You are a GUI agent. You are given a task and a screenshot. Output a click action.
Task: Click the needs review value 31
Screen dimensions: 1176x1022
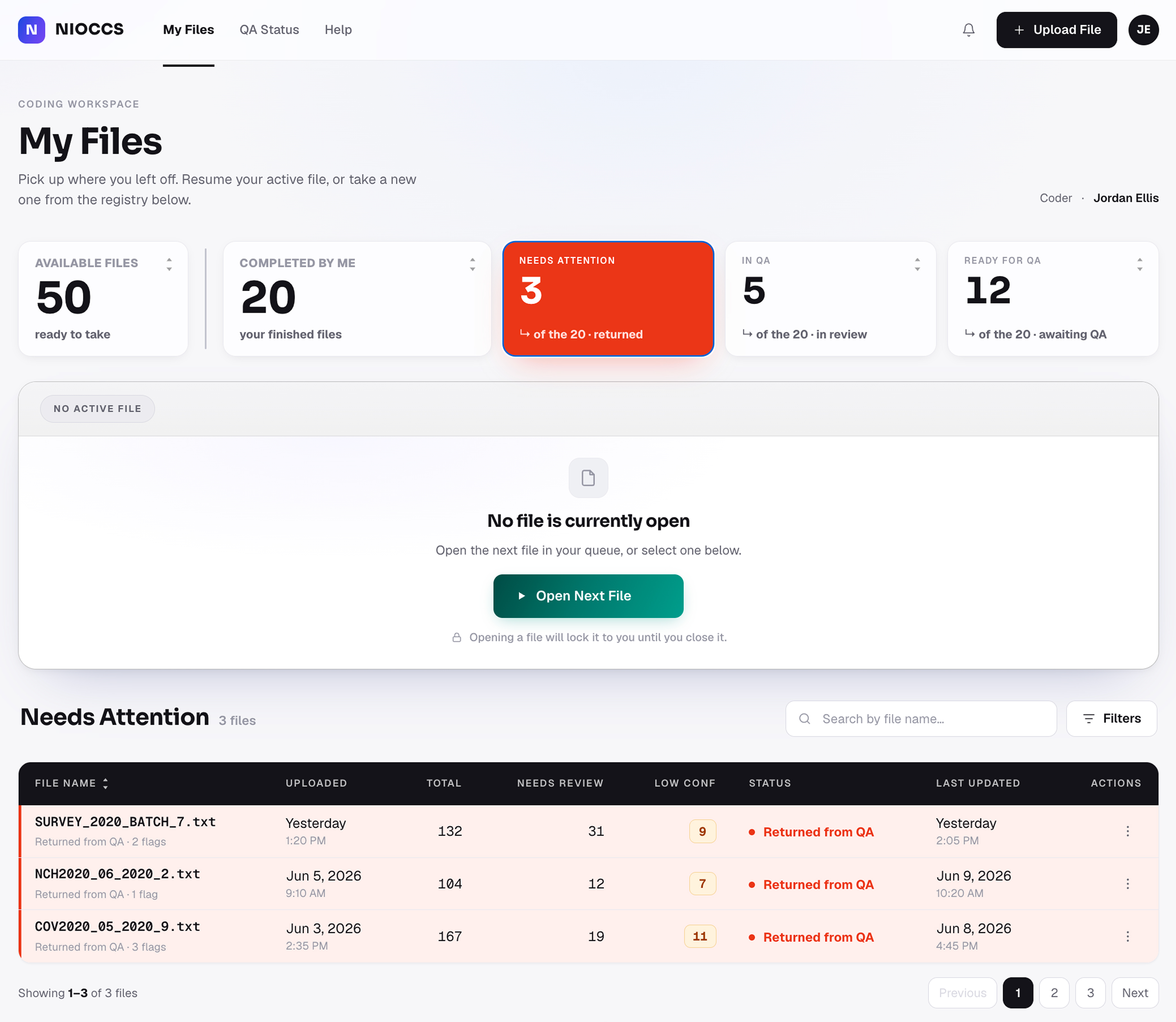(x=596, y=831)
